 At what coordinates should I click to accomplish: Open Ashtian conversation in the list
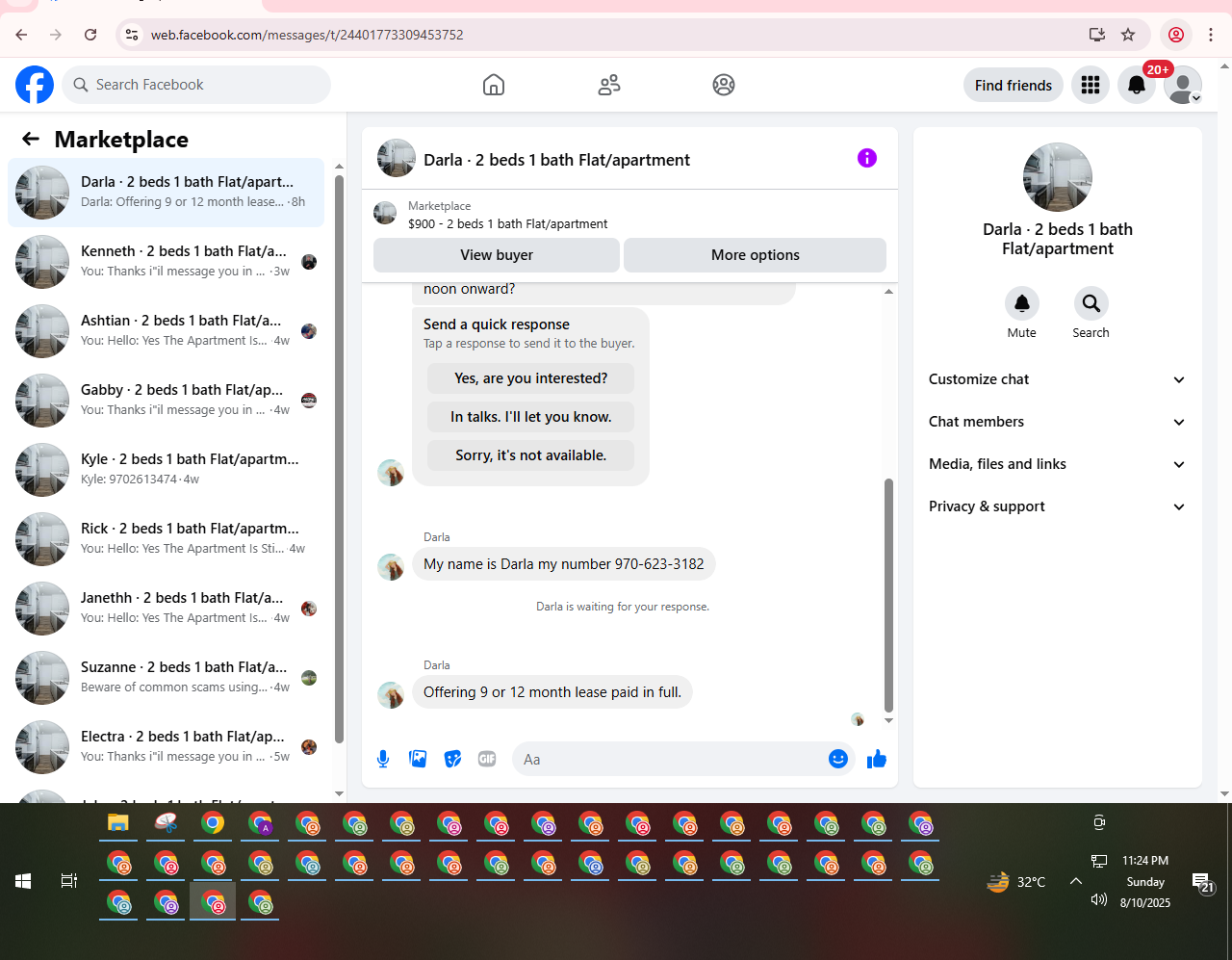point(166,331)
